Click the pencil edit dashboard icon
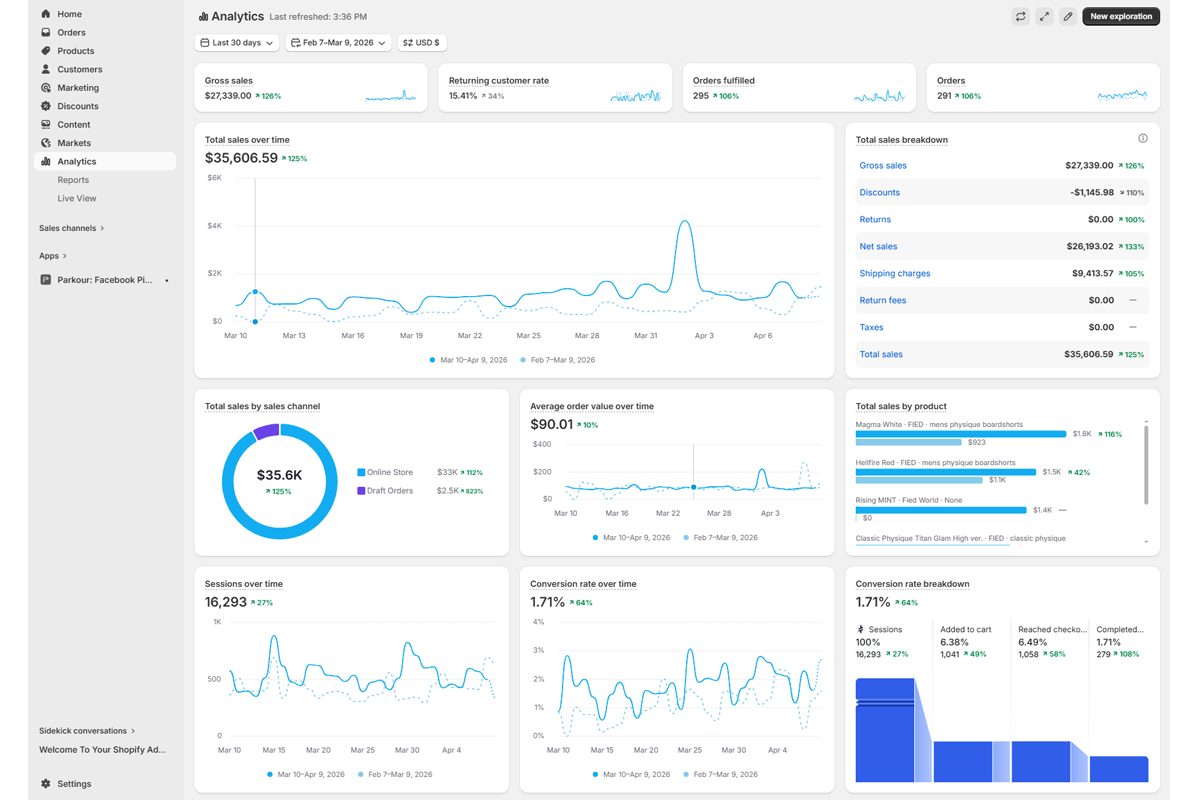 coord(1068,16)
